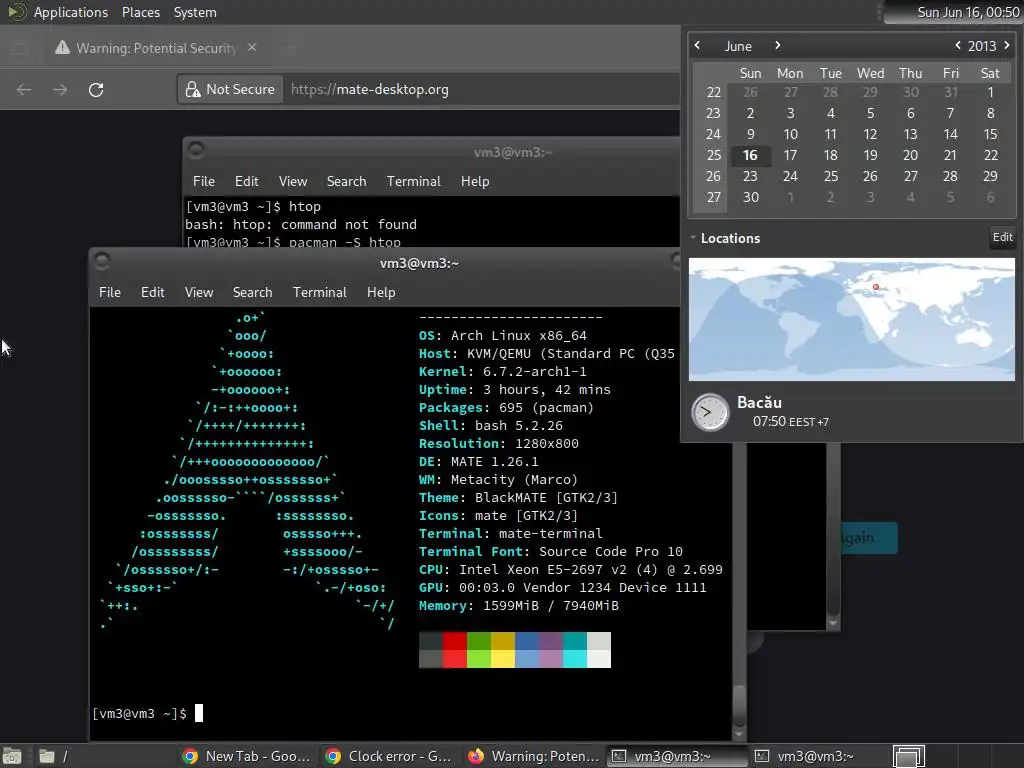Click the 'Kernel: 6.7.2-arch1-1' line

[502, 372]
